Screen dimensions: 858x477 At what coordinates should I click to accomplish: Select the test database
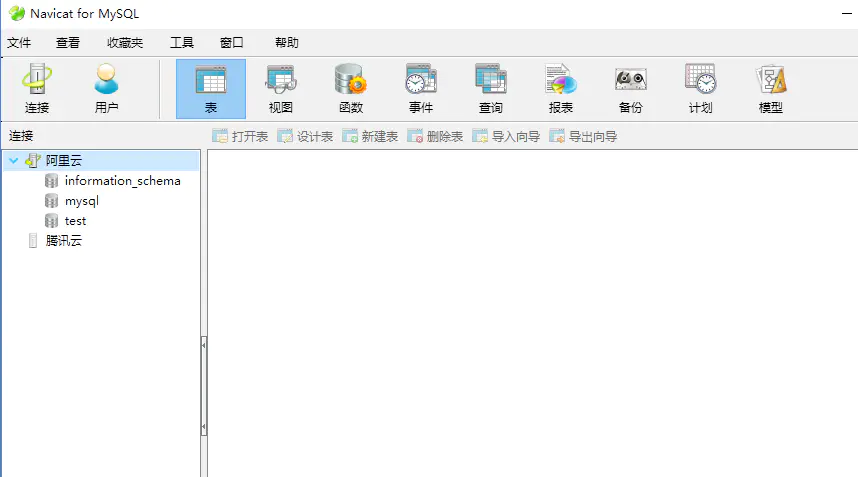click(x=76, y=221)
